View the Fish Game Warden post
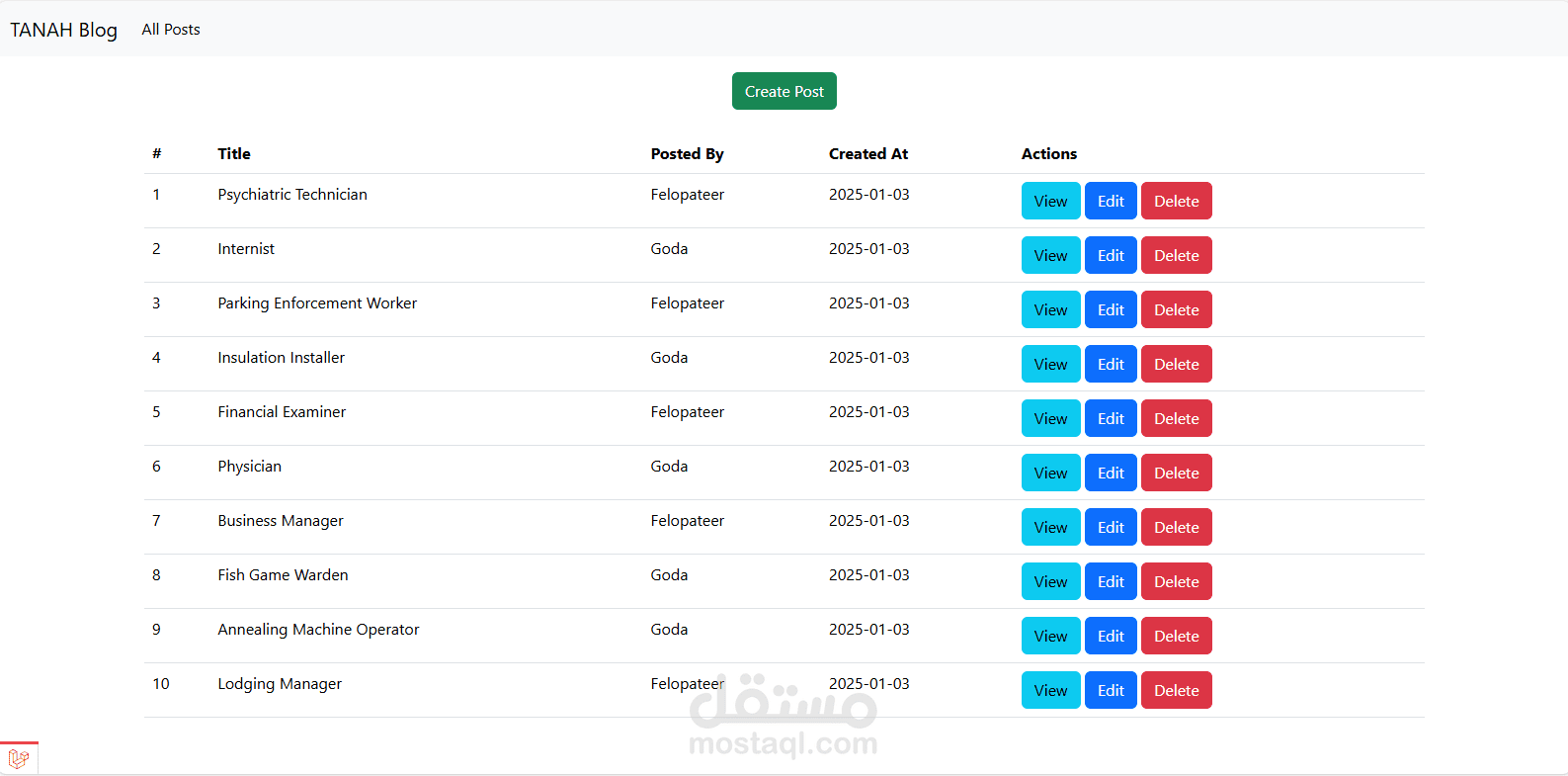This screenshot has height=776, width=1568. [1050, 581]
